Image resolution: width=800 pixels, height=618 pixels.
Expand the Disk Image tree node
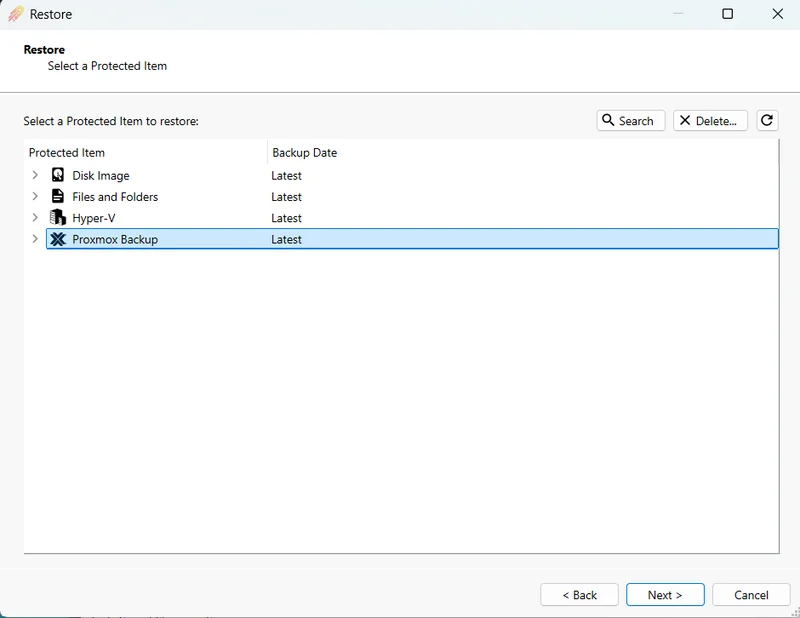35,175
